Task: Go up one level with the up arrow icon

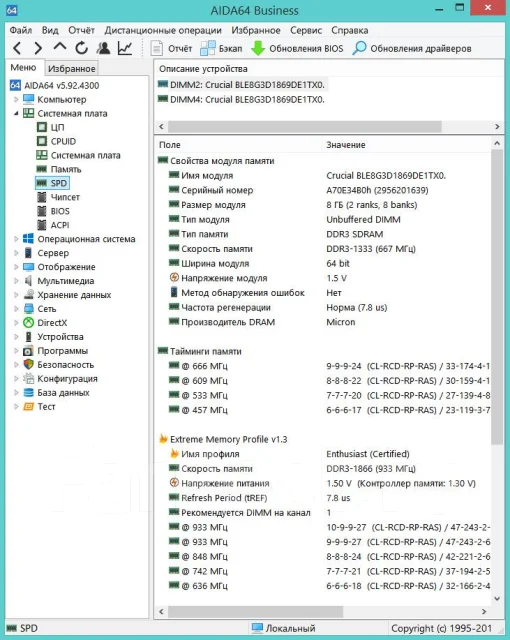Action: (60, 47)
